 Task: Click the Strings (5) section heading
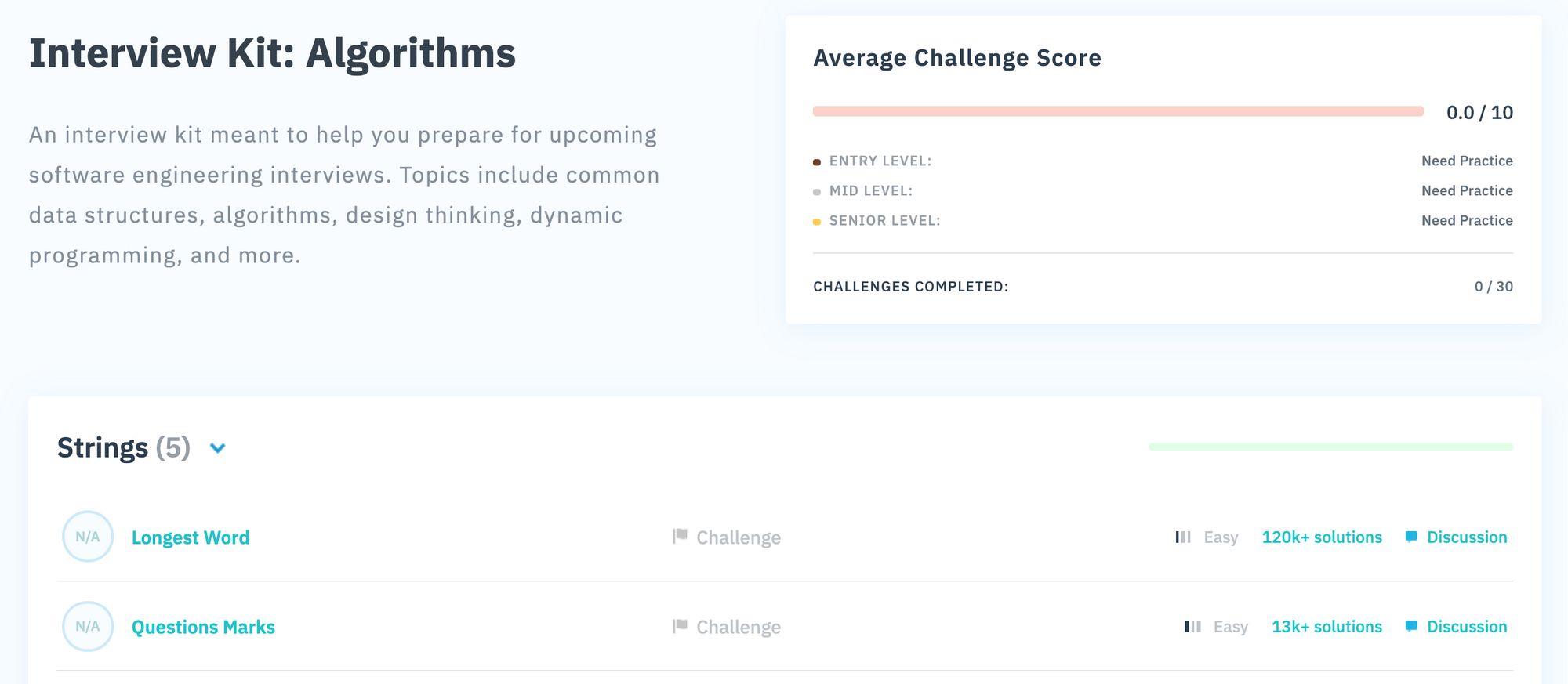click(x=124, y=448)
